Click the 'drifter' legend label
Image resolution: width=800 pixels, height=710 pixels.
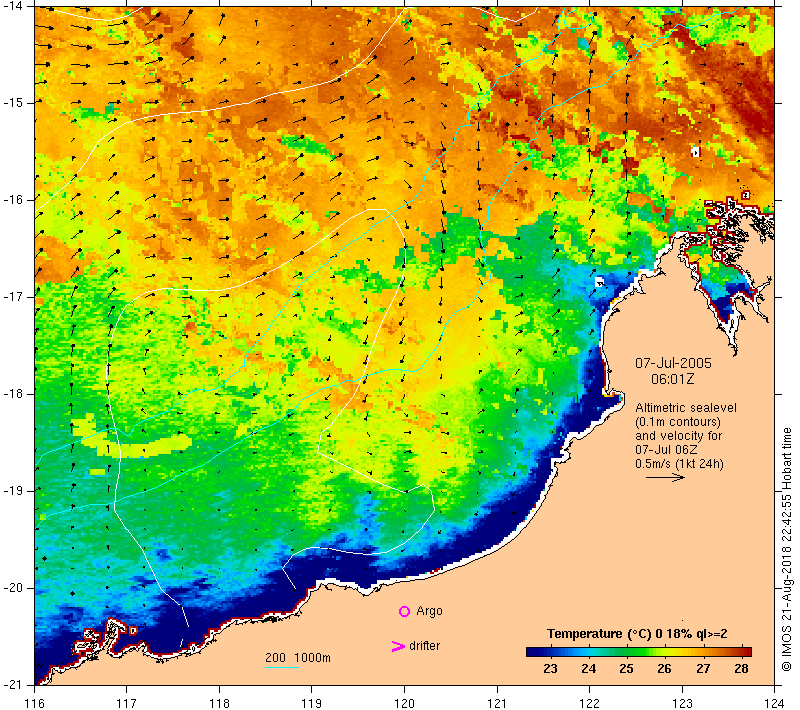tap(424, 646)
